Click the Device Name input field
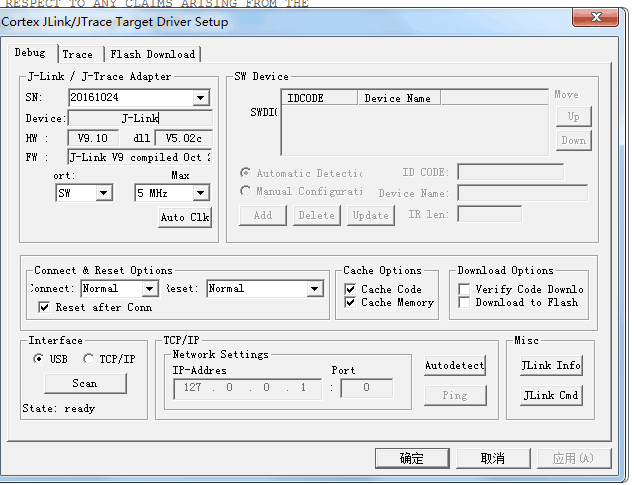This screenshot has height=485, width=634. pyautogui.click(x=523, y=193)
